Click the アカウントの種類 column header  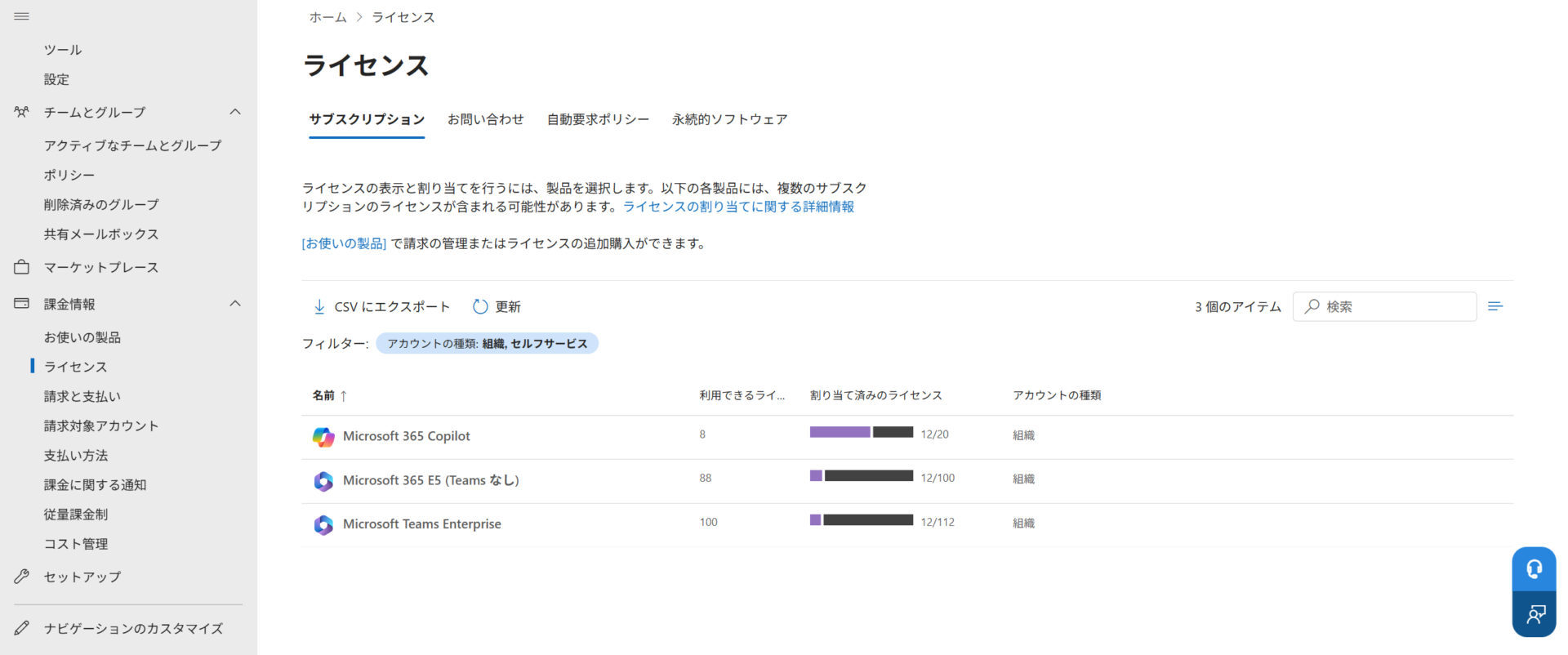click(x=1057, y=395)
